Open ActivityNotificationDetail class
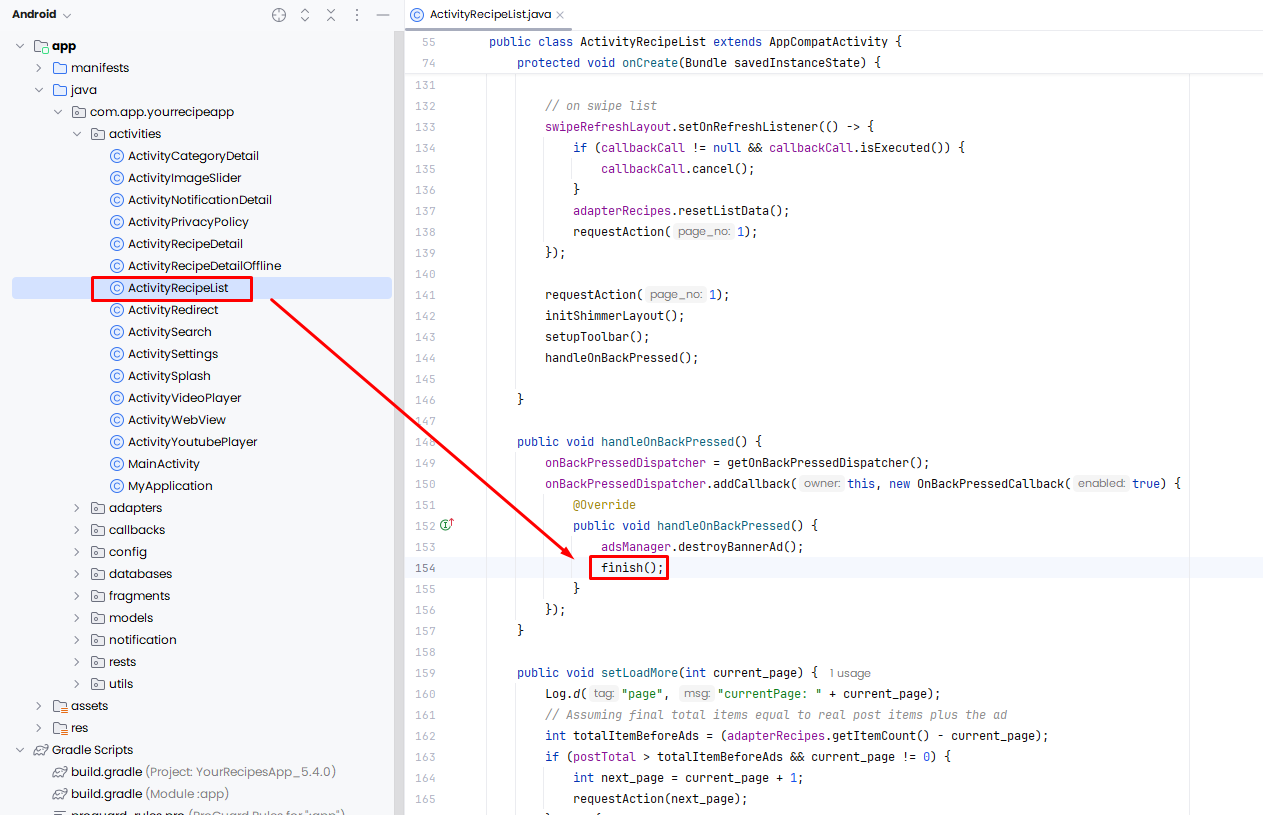Image resolution: width=1263 pixels, height=815 pixels. [x=200, y=200]
